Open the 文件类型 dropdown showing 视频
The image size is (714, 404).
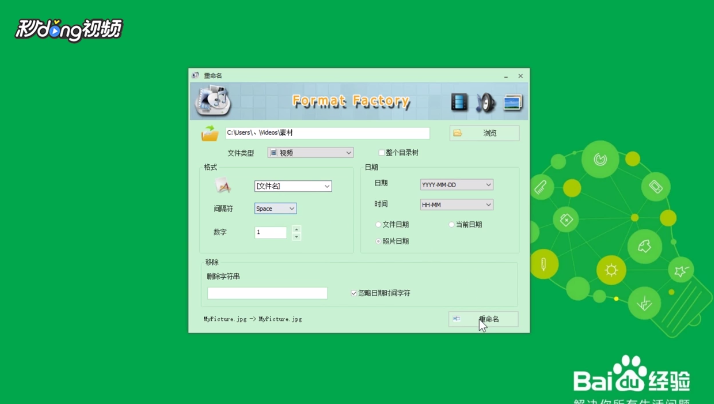pos(310,153)
